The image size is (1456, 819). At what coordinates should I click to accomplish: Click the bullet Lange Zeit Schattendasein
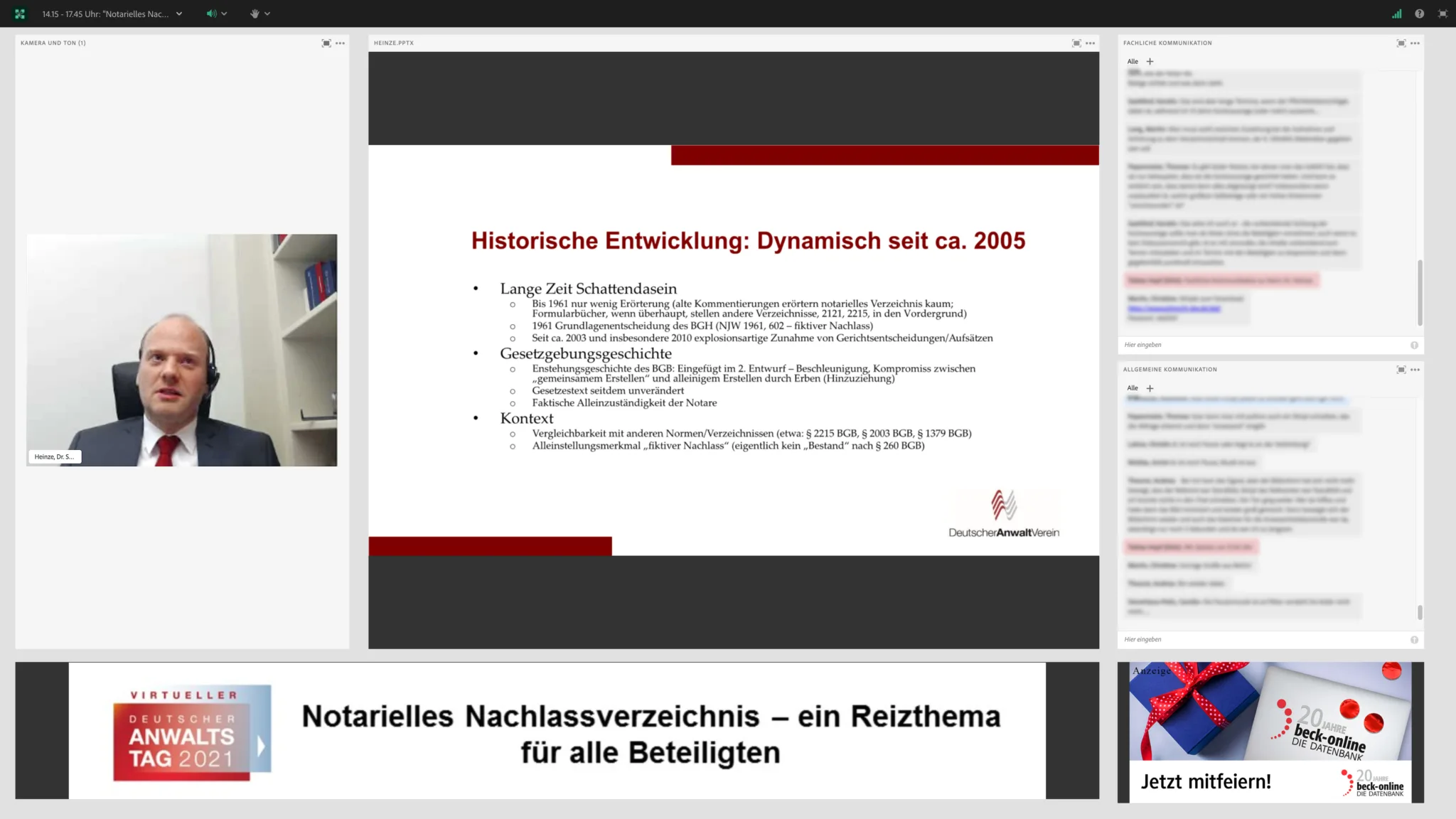(588, 289)
